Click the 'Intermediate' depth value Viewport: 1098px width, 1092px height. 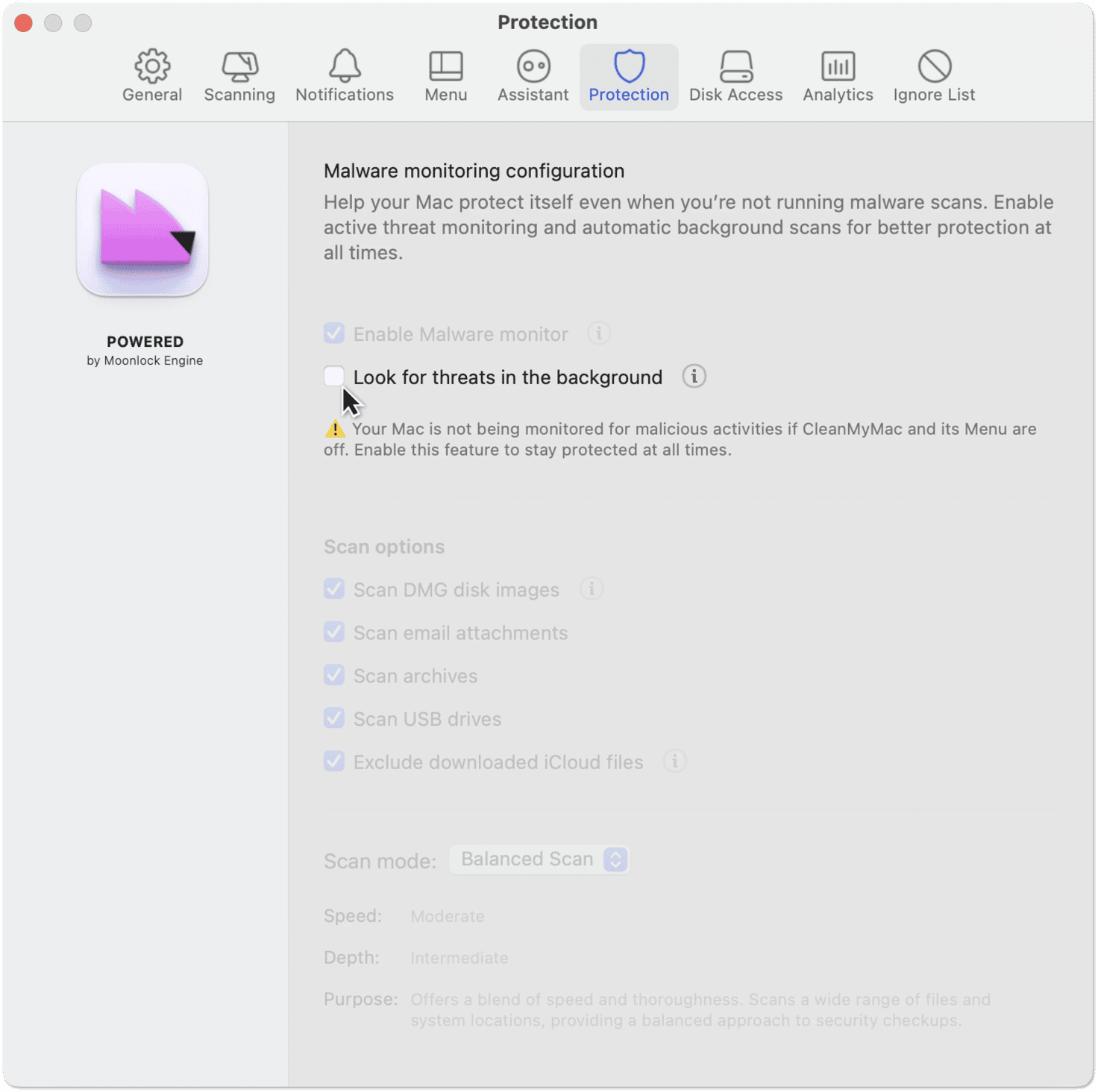[459, 958]
